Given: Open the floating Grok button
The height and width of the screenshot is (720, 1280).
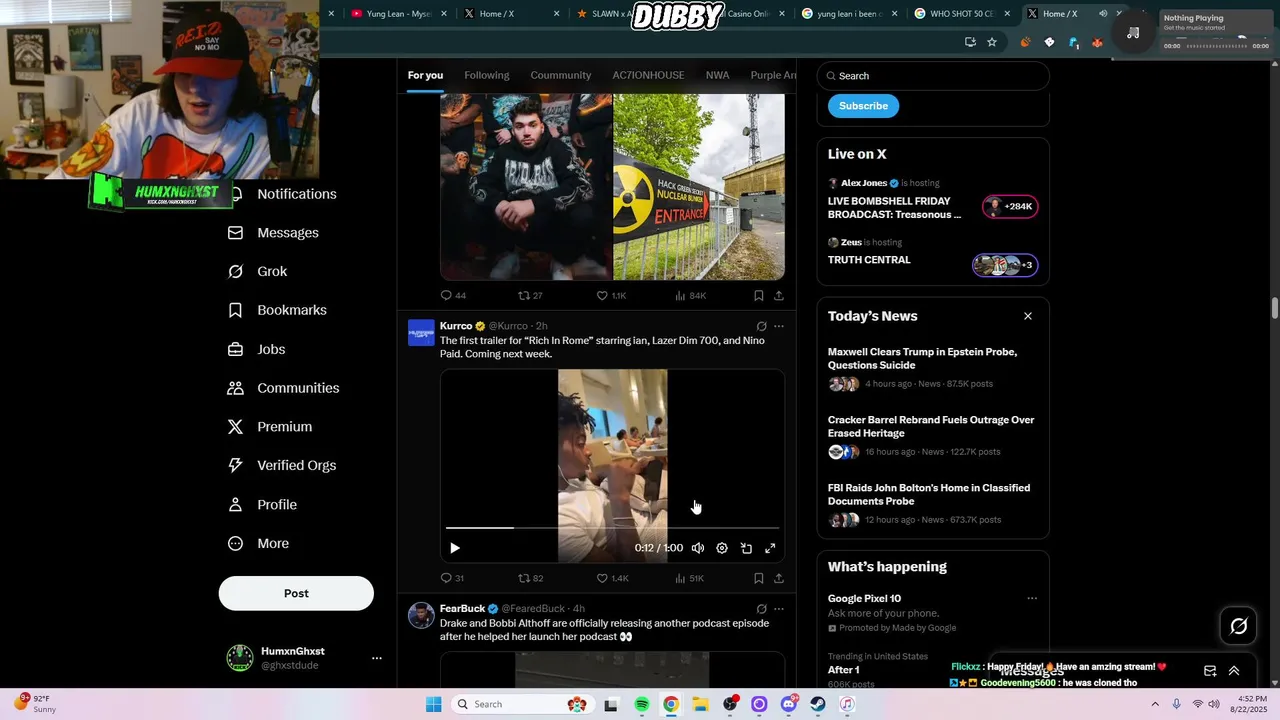Looking at the screenshot, I should pyautogui.click(x=1238, y=626).
